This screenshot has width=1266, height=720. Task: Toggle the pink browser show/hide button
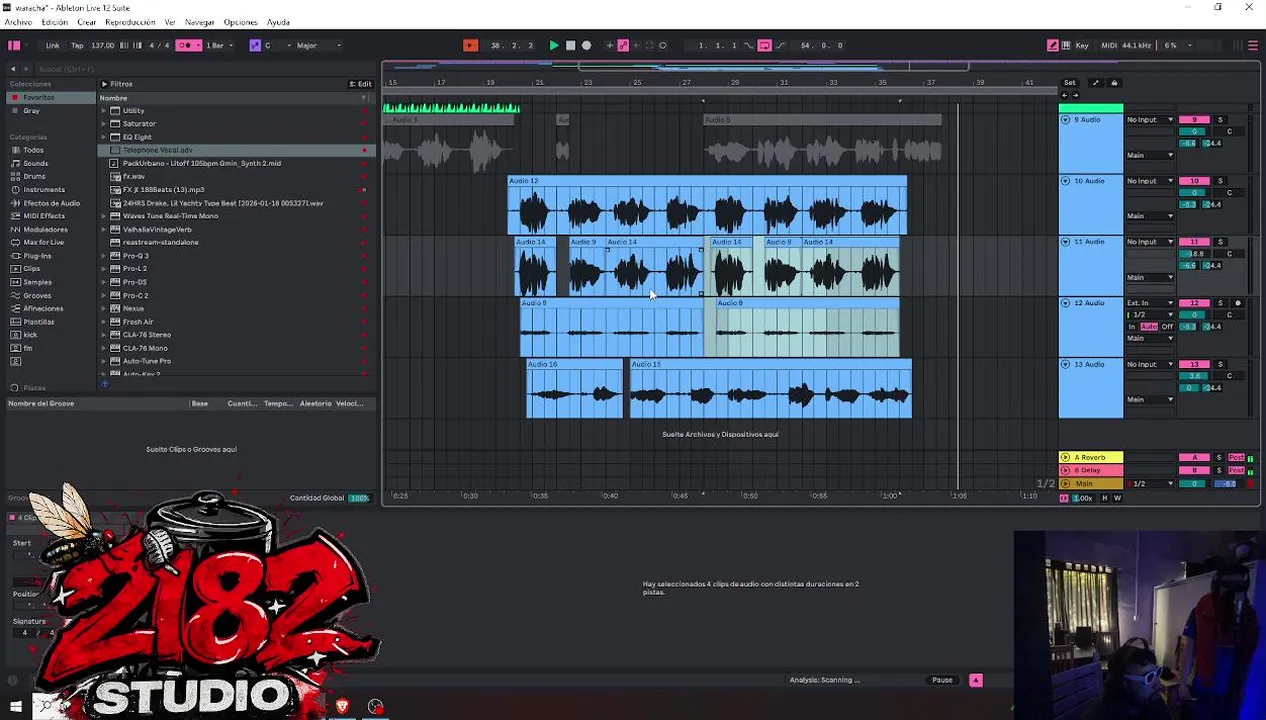14,45
